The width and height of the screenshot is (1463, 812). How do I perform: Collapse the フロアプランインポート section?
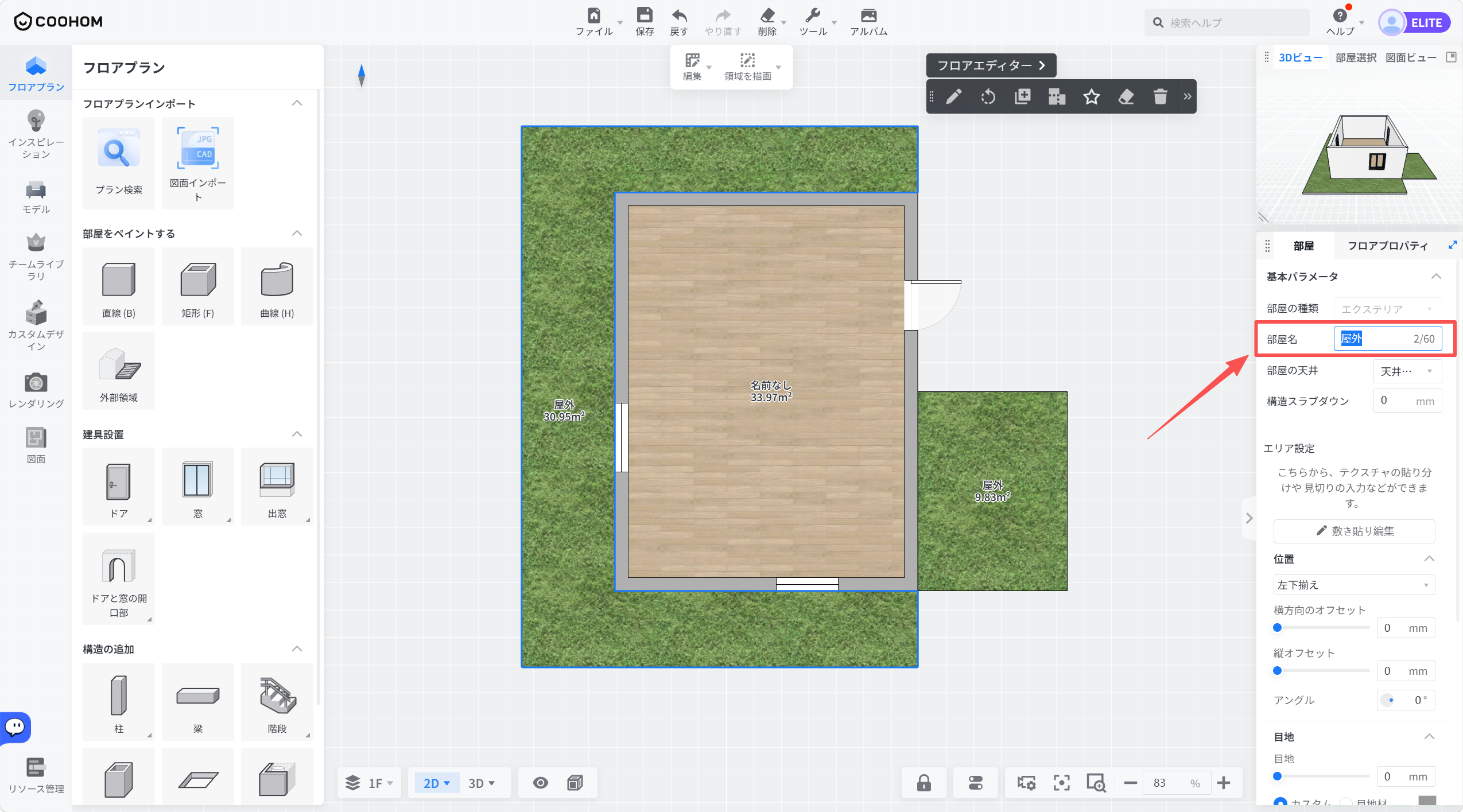tap(297, 103)
